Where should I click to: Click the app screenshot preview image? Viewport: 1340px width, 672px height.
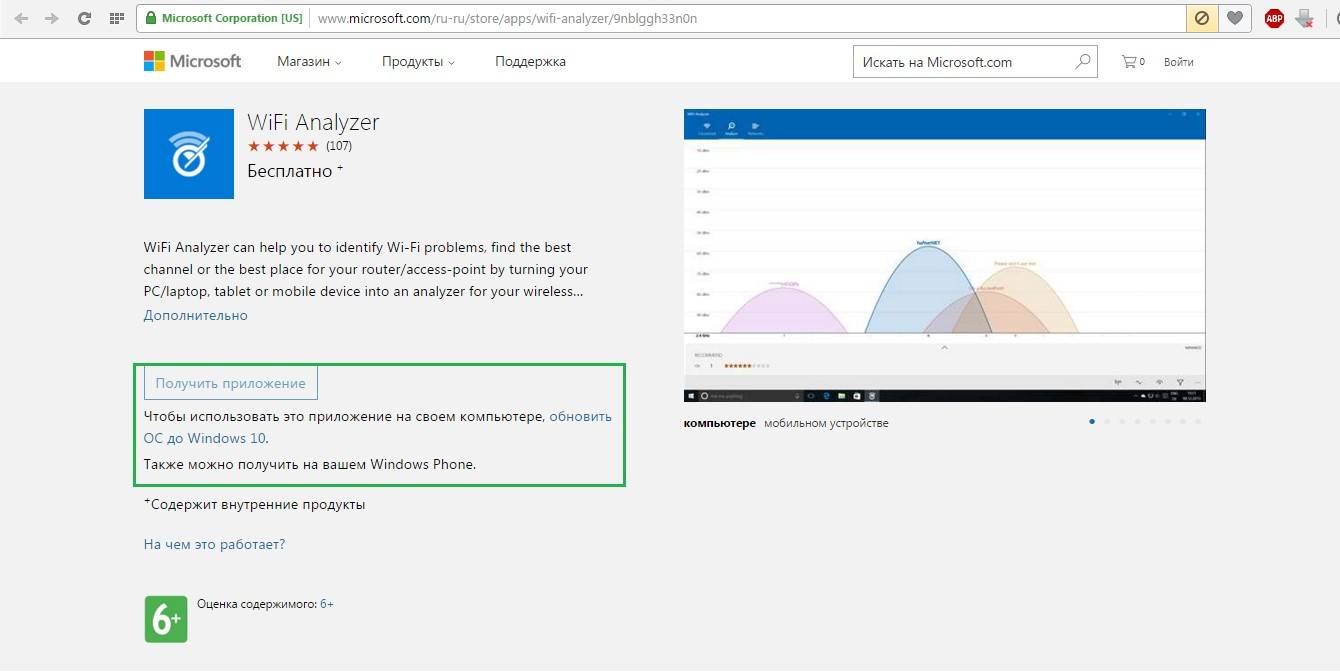944,255
